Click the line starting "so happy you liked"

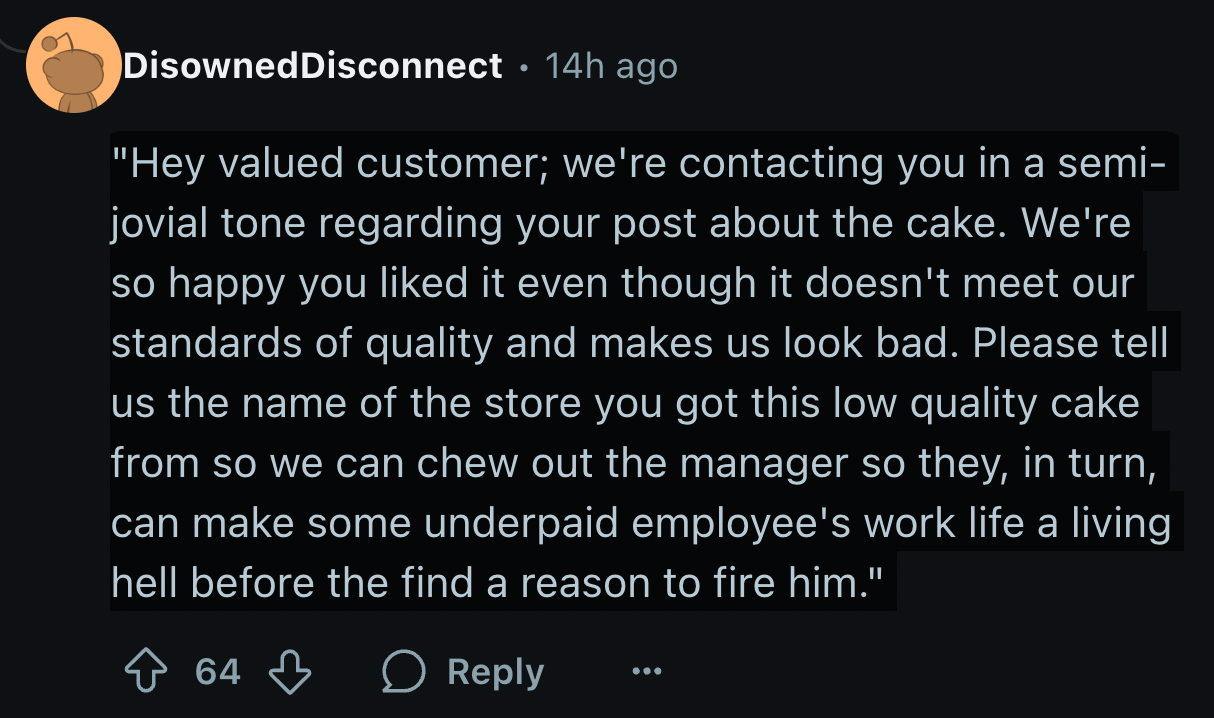[x=622, y=284]
